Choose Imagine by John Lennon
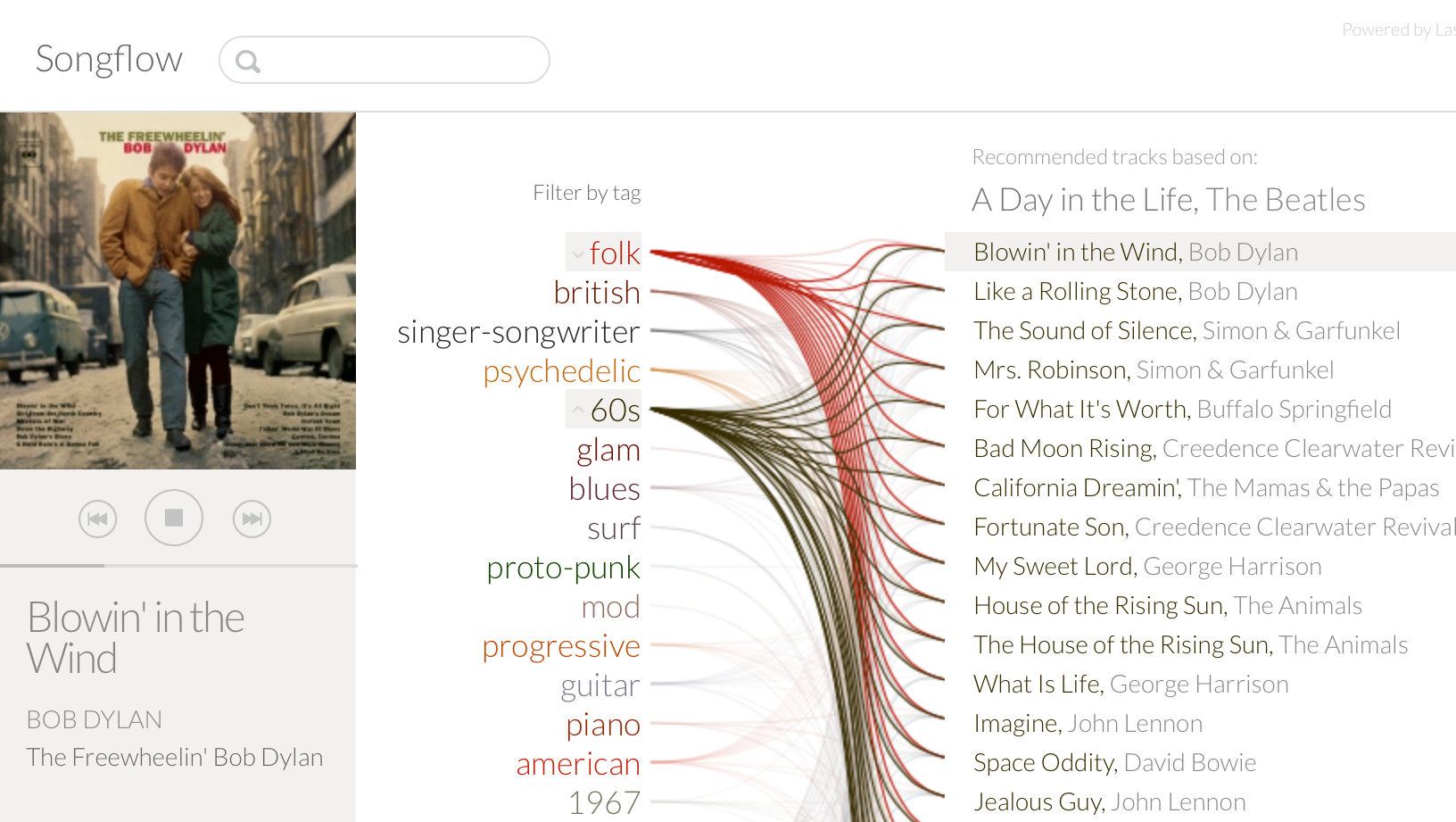The image size is (1456, 822). point(1088,724)
